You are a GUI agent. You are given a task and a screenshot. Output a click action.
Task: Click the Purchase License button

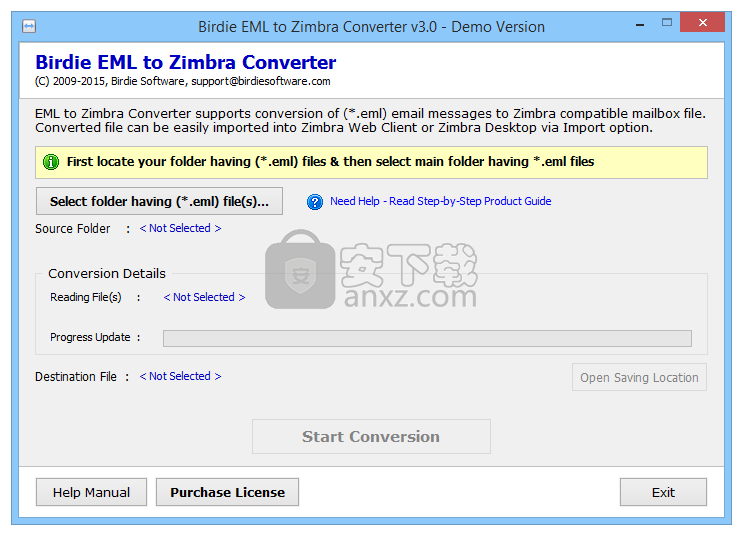pos(227,492)
